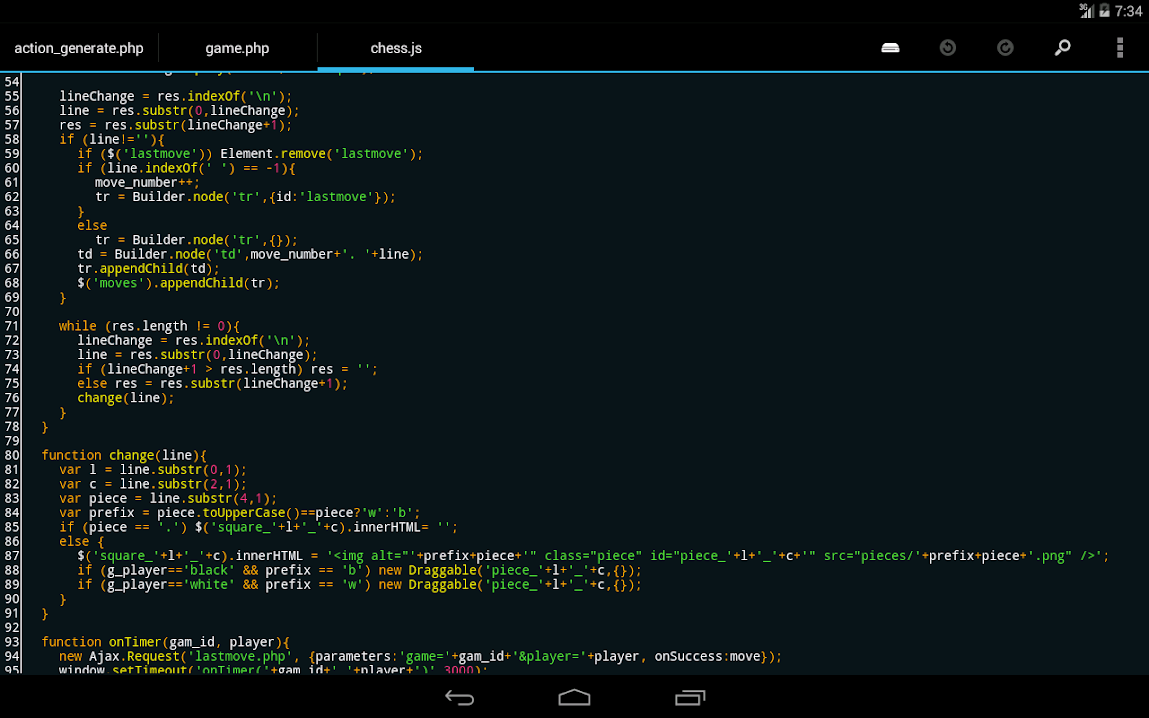
Task: Open the recent apps switcher
Action: [689, 697]
